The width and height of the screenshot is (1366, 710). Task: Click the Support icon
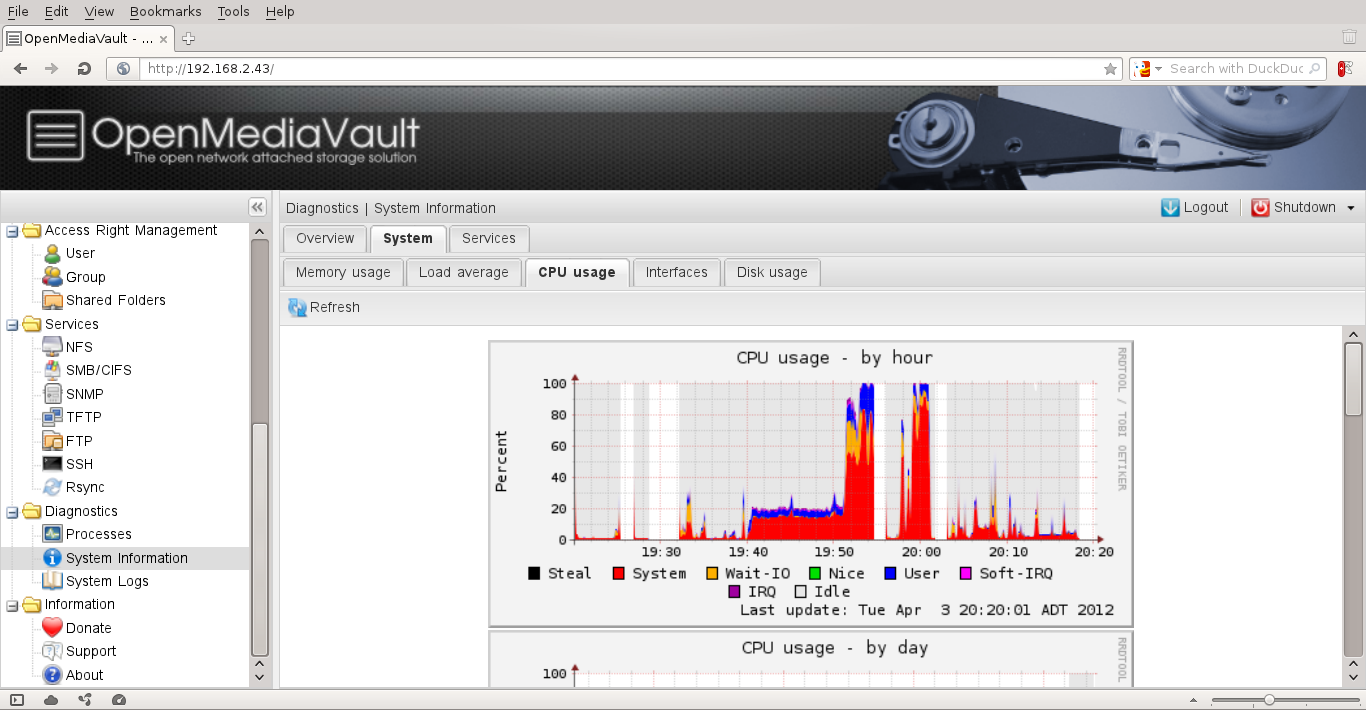(x=52, y=651)
